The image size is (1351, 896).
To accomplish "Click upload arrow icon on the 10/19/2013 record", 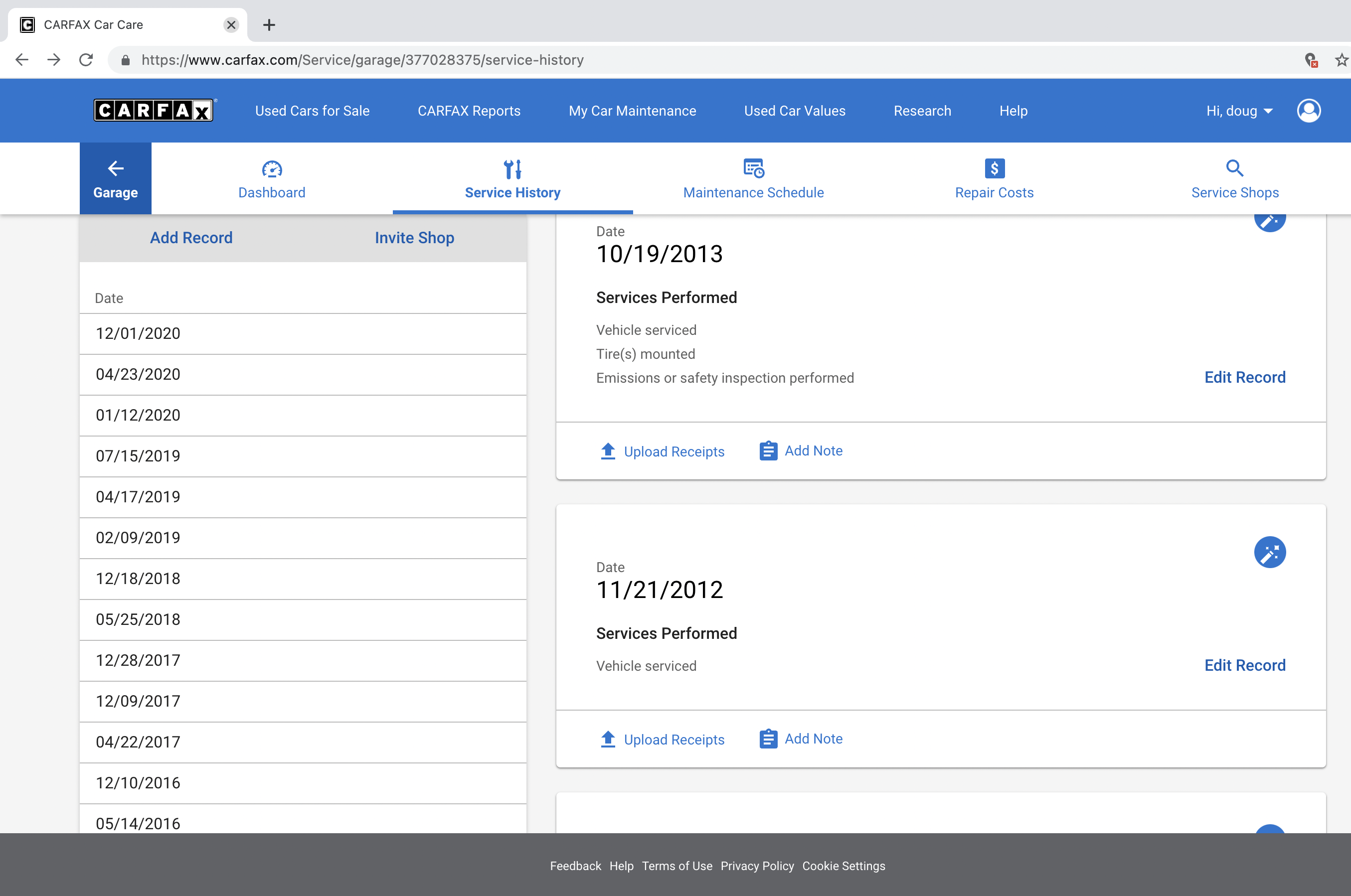I will (x=608, y=451).
